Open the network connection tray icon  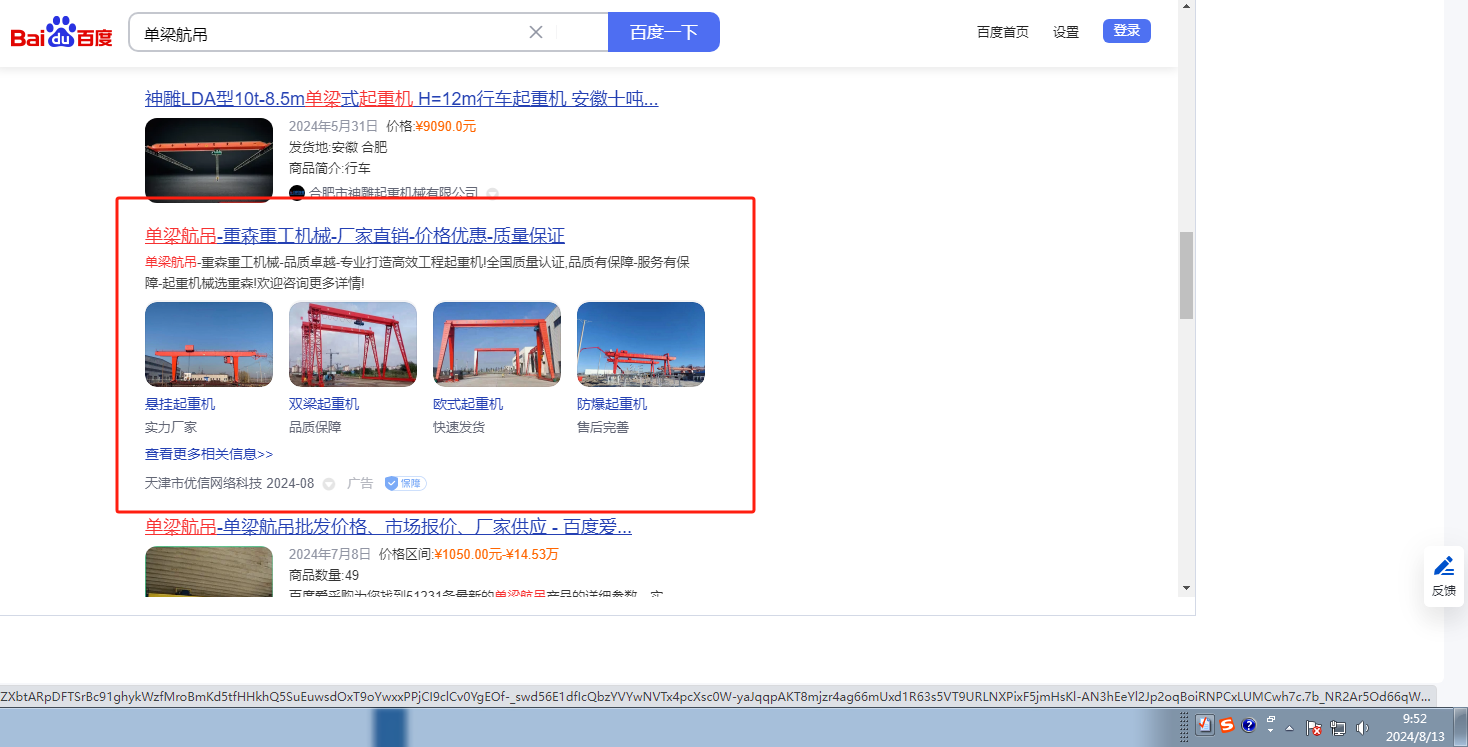(1338, 728)
